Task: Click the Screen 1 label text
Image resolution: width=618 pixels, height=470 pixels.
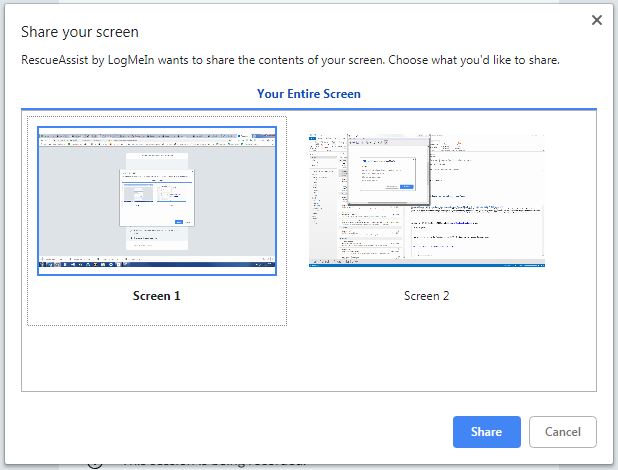Action: click(157, 296)
